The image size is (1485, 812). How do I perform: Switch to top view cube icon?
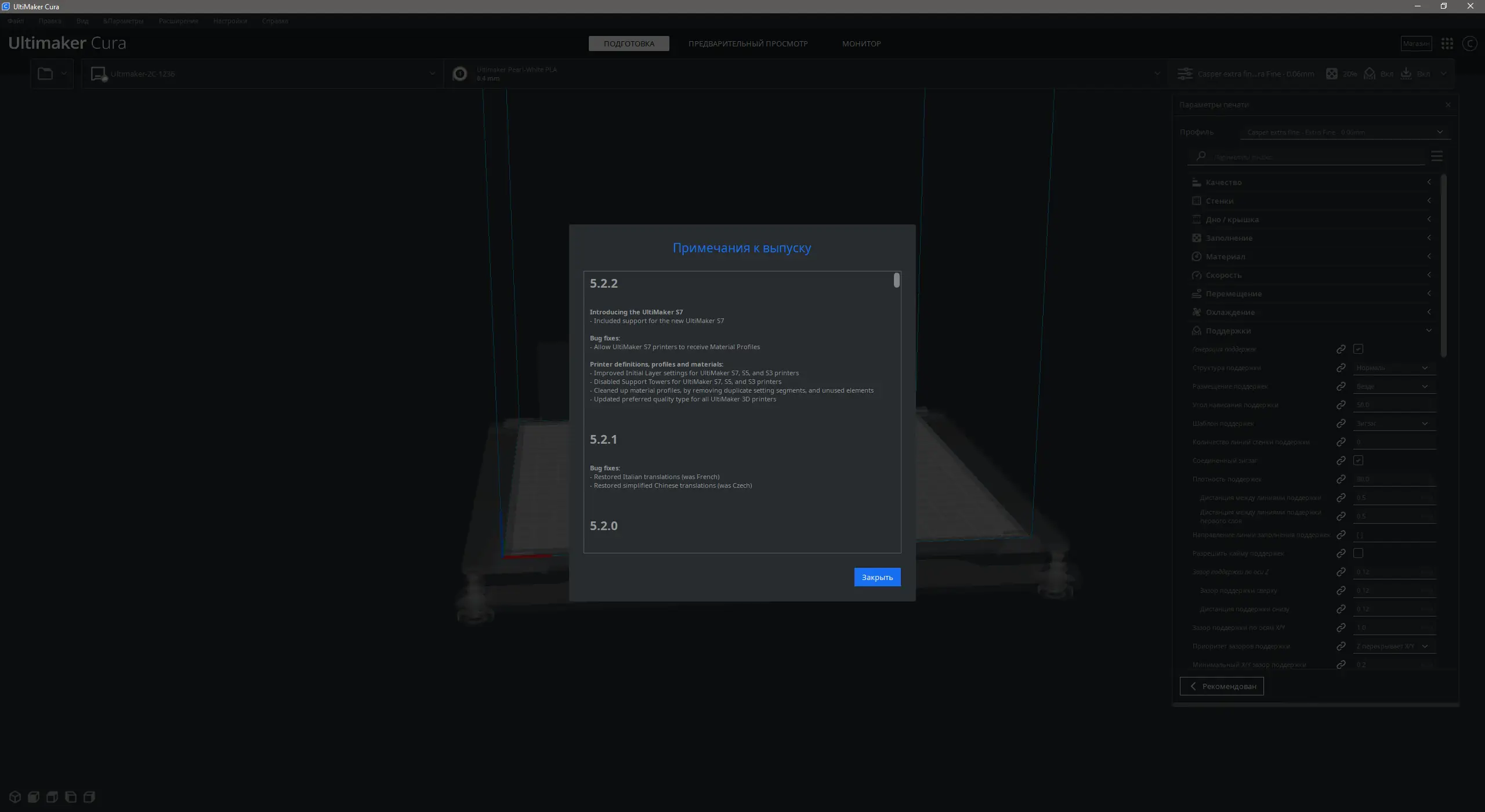(x=52, y=797)
